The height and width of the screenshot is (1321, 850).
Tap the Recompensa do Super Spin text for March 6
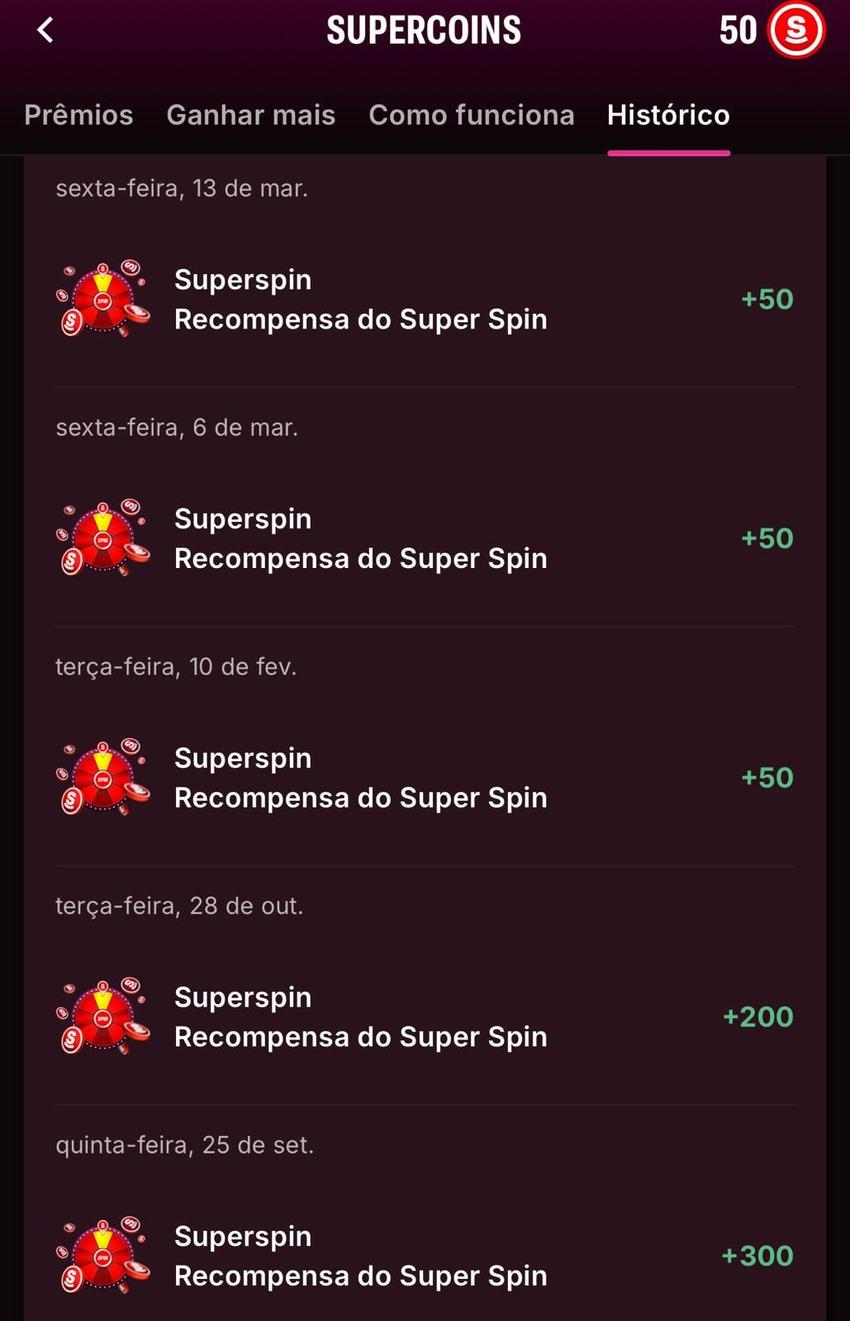(360, 558)
